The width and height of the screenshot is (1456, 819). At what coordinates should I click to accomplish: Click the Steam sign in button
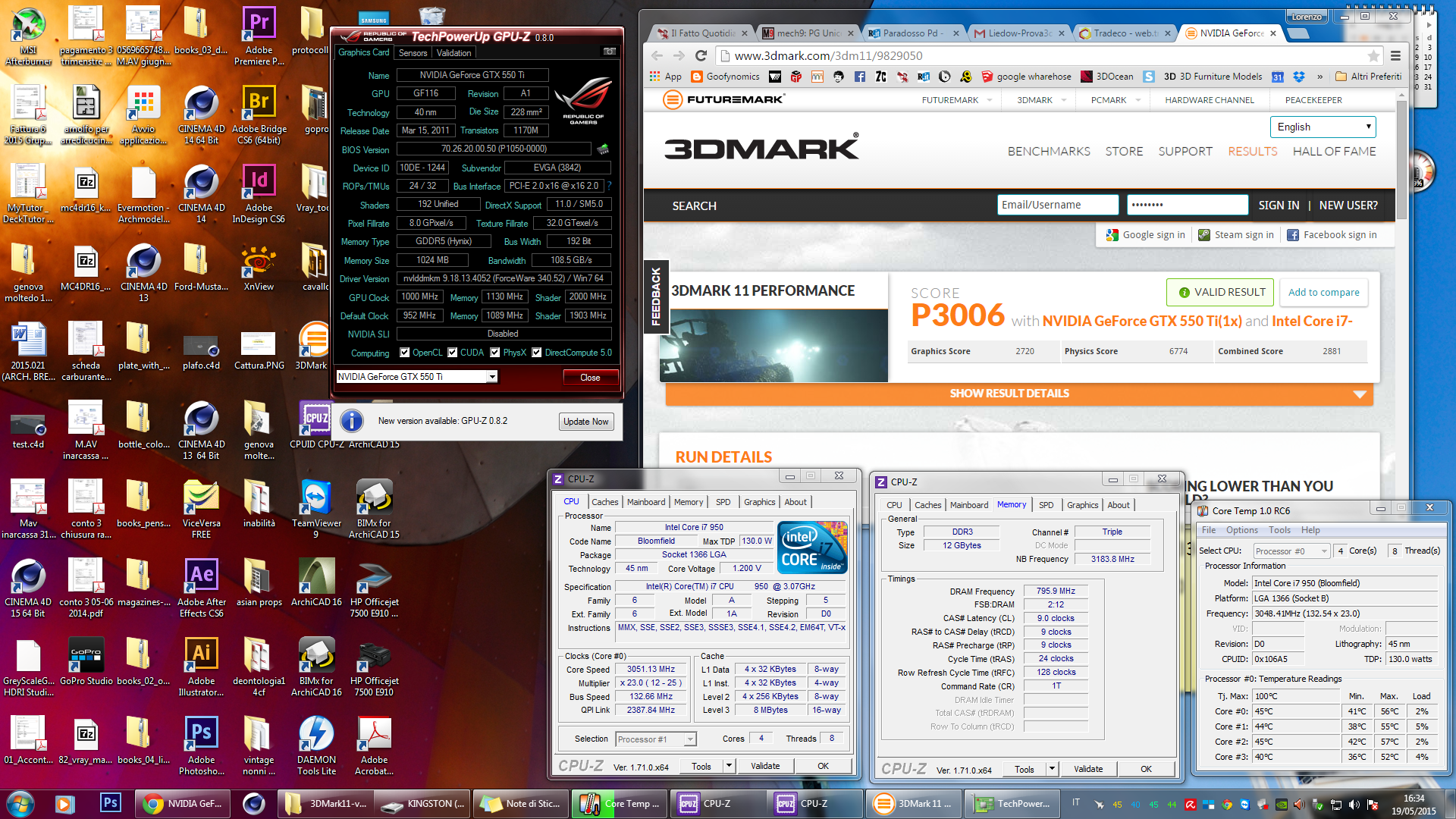(1236, 235)
